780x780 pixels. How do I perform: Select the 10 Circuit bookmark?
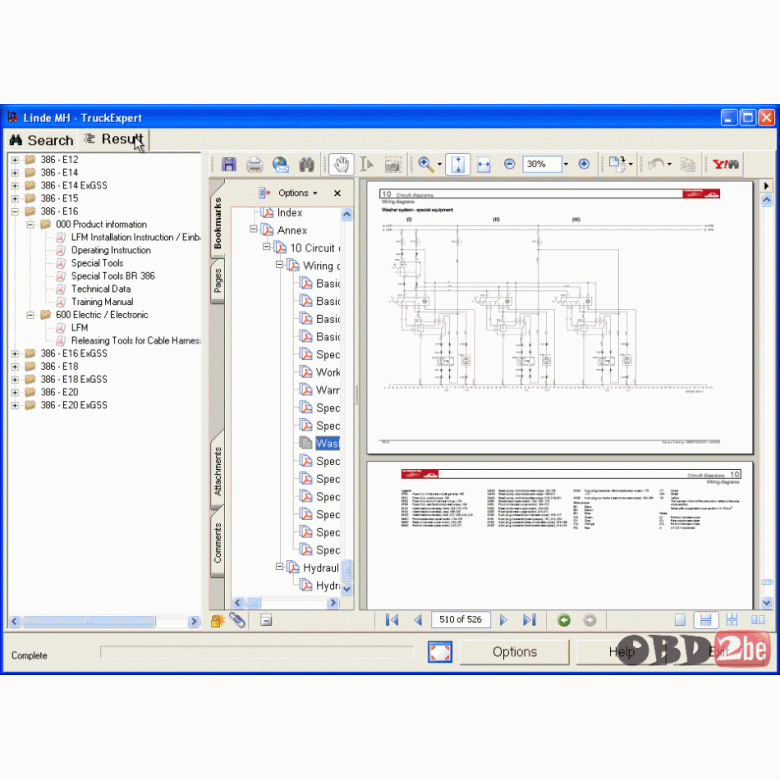pos(315,248)
